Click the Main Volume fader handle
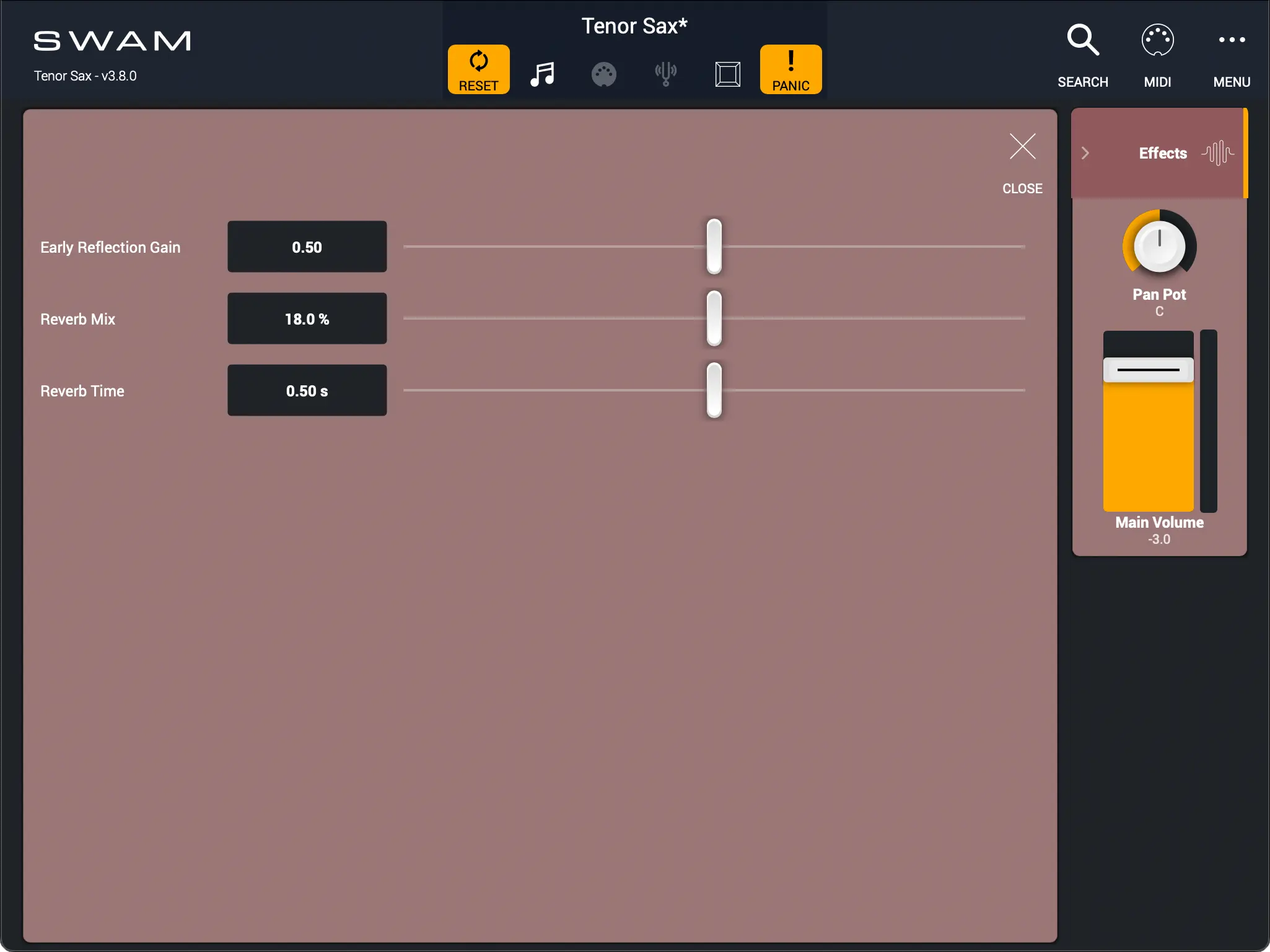This screenshot has height=952, width=1270. pos(1148,370)
